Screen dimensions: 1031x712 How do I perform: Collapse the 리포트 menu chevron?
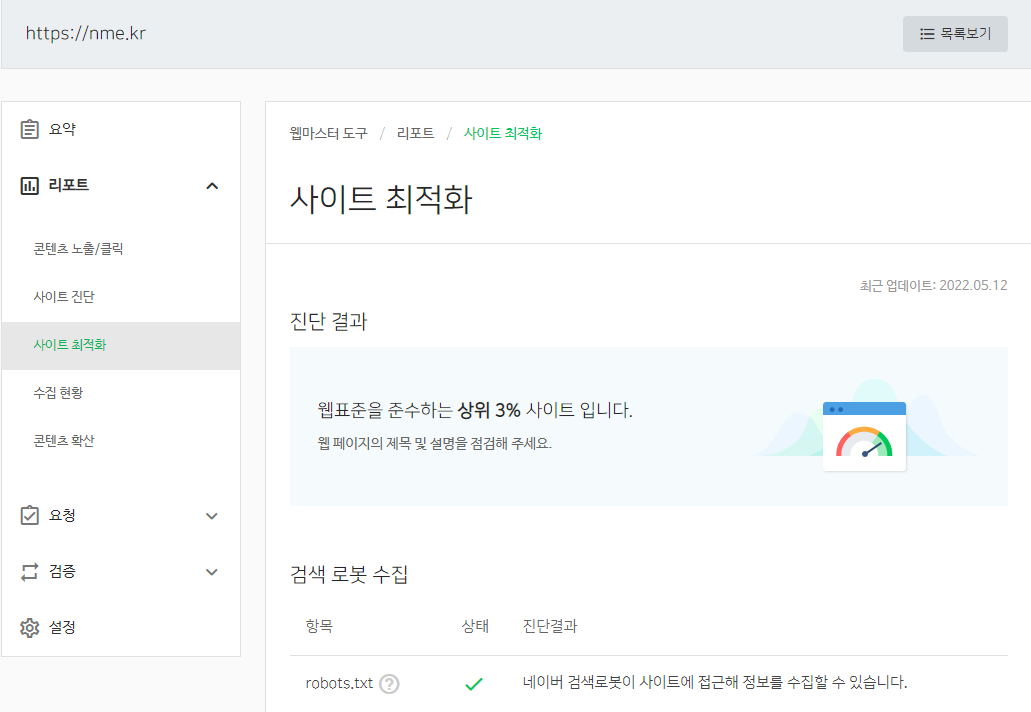[212, 186]
